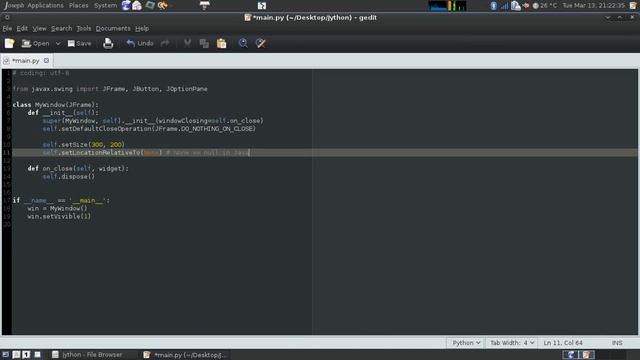Close the *main.py tab
This screenshot has height=360, width=640.
coord(47,60)
